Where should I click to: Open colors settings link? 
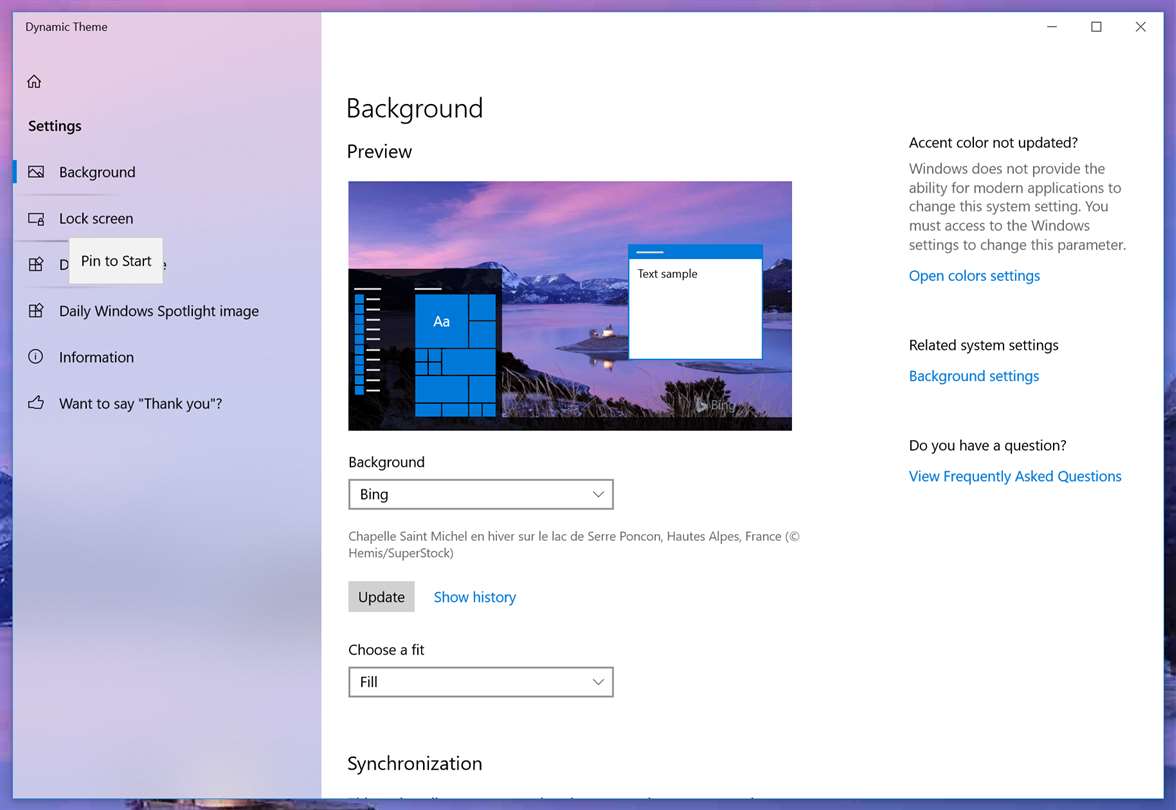click(974, 276)
